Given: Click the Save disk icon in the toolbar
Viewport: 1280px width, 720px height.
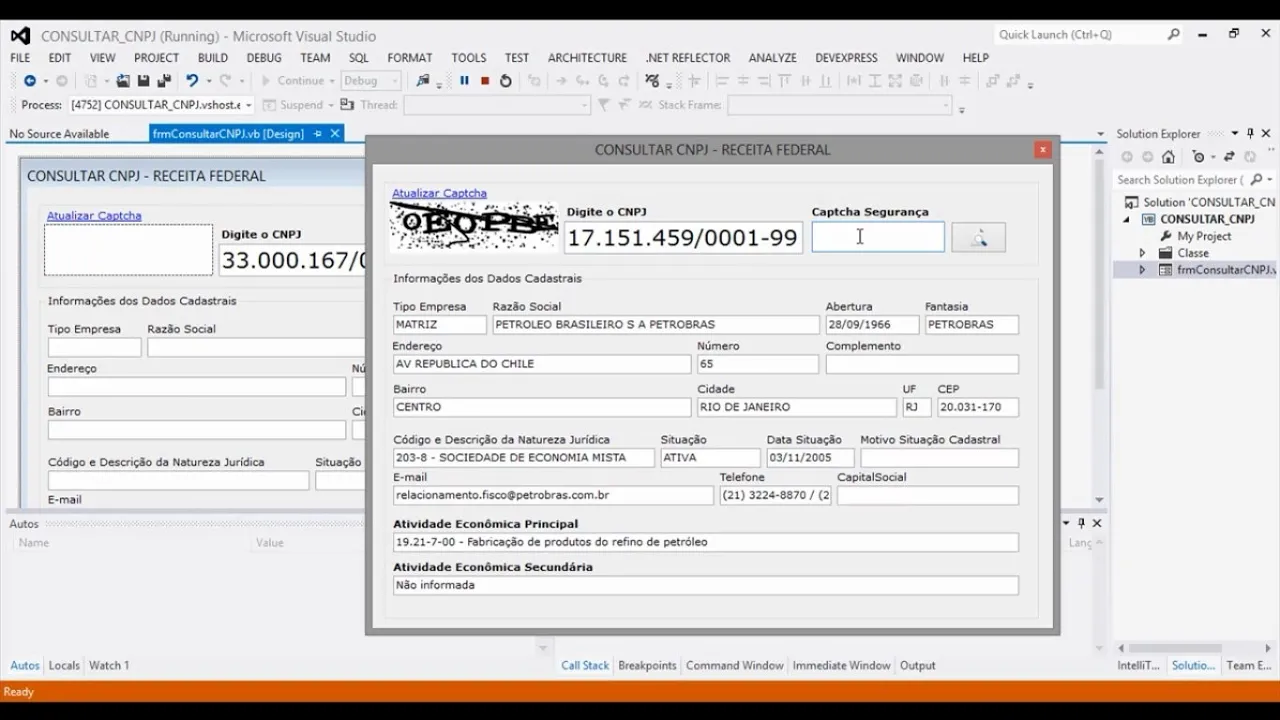Looking at the screenshot, I should (143, 81).
